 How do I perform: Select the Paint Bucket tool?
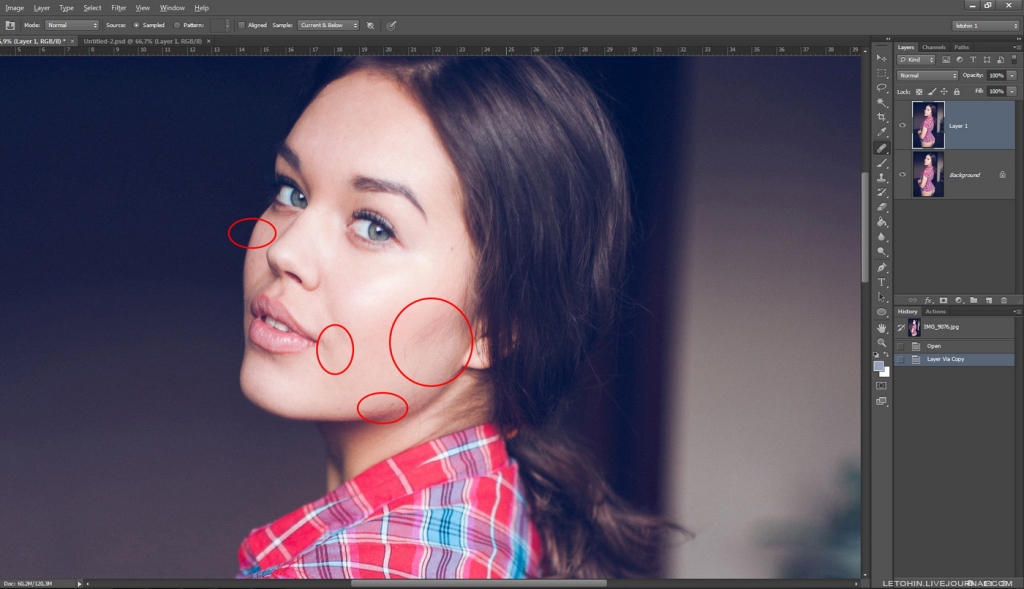(882, 223)
